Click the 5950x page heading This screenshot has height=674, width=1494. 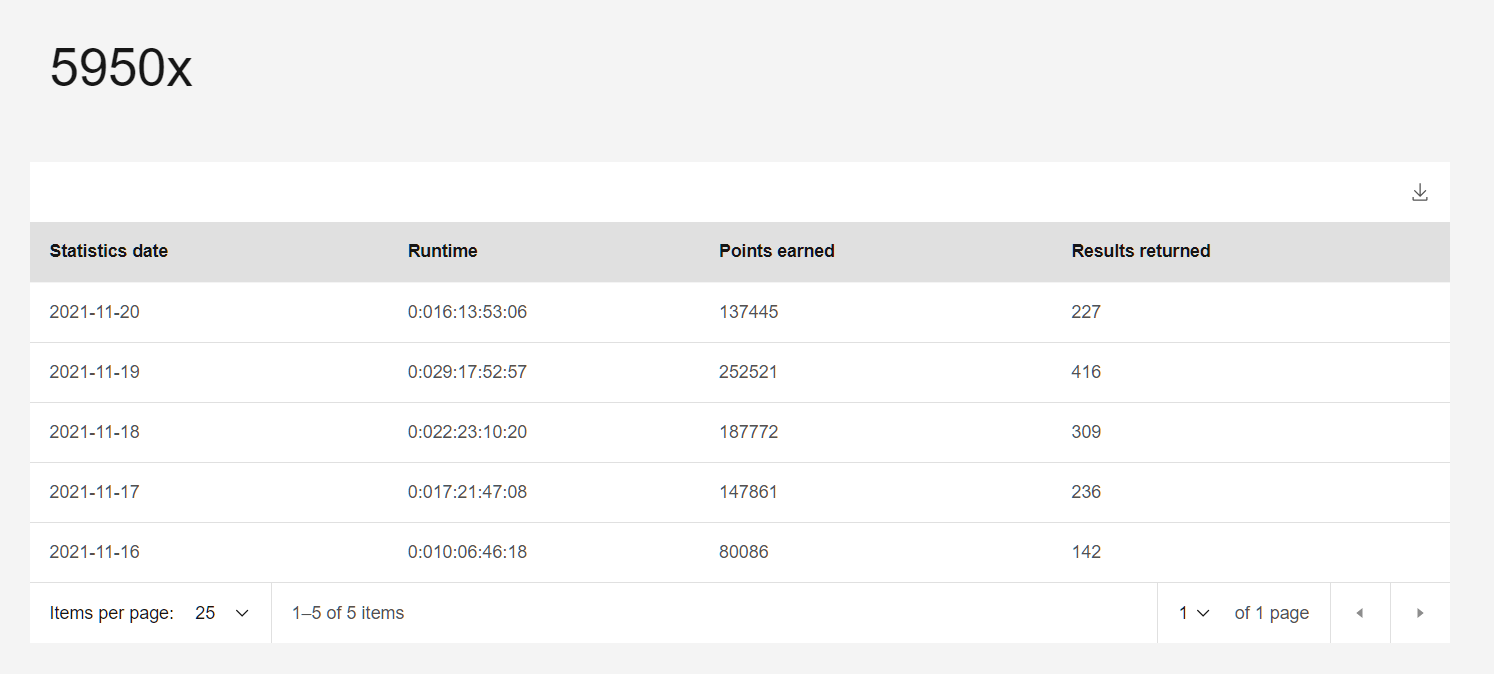click(121, 69)
